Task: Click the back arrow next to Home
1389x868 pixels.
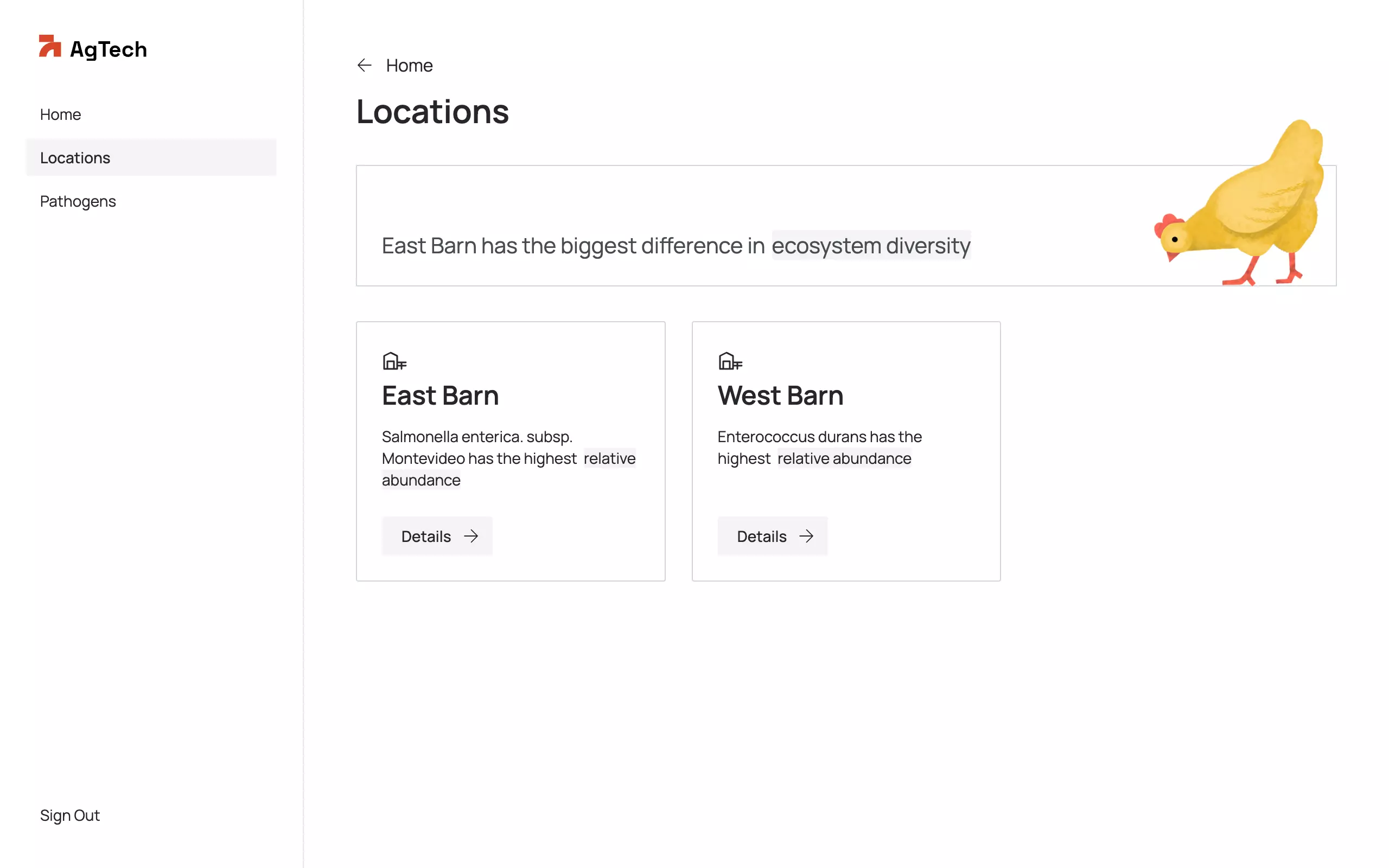Action: [365, 66]
